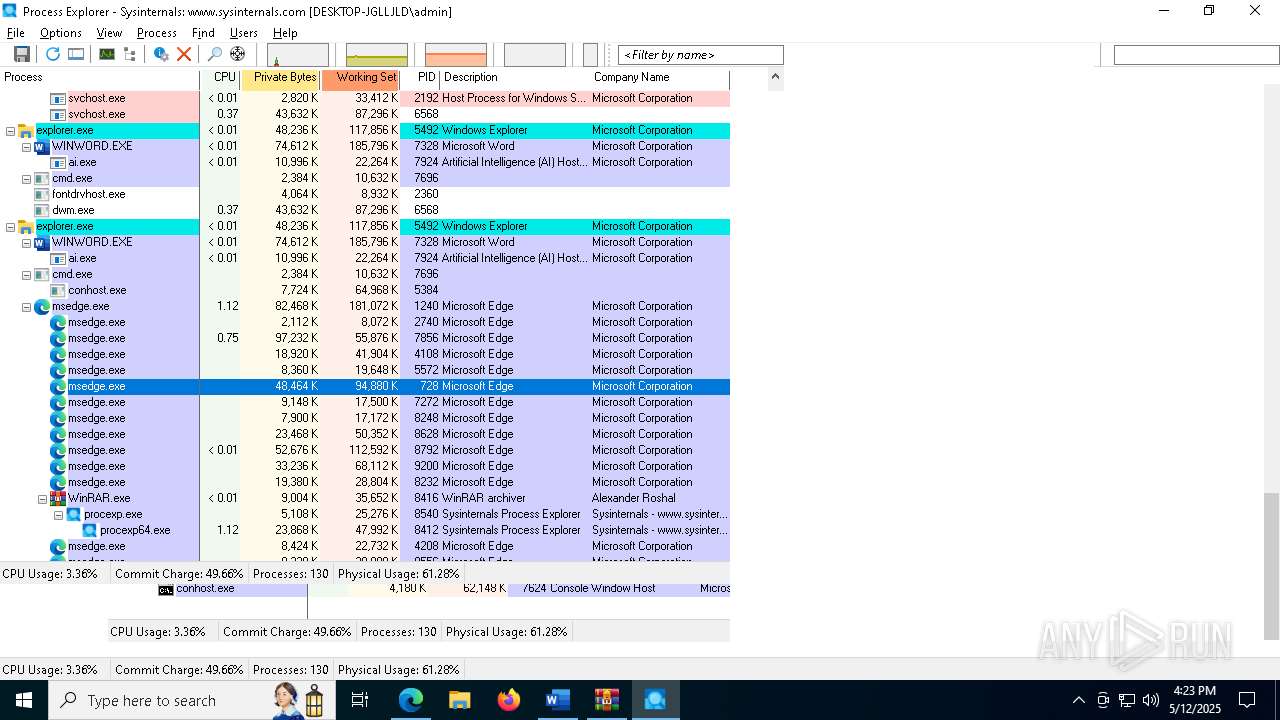Click the list scroll-up arrow beside Company Name
This screenshot has width=1280, height=720.
(776, 78)
